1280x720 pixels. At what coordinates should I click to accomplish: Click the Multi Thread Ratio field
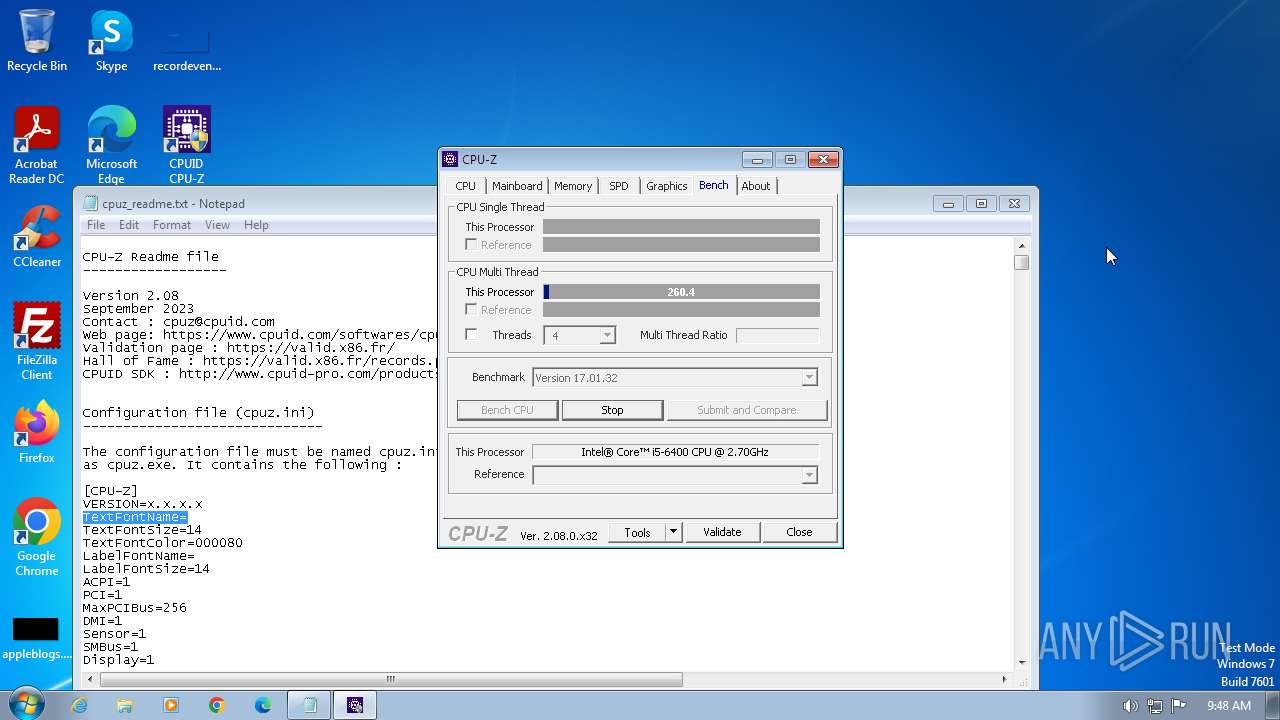[x=777, y=335]
